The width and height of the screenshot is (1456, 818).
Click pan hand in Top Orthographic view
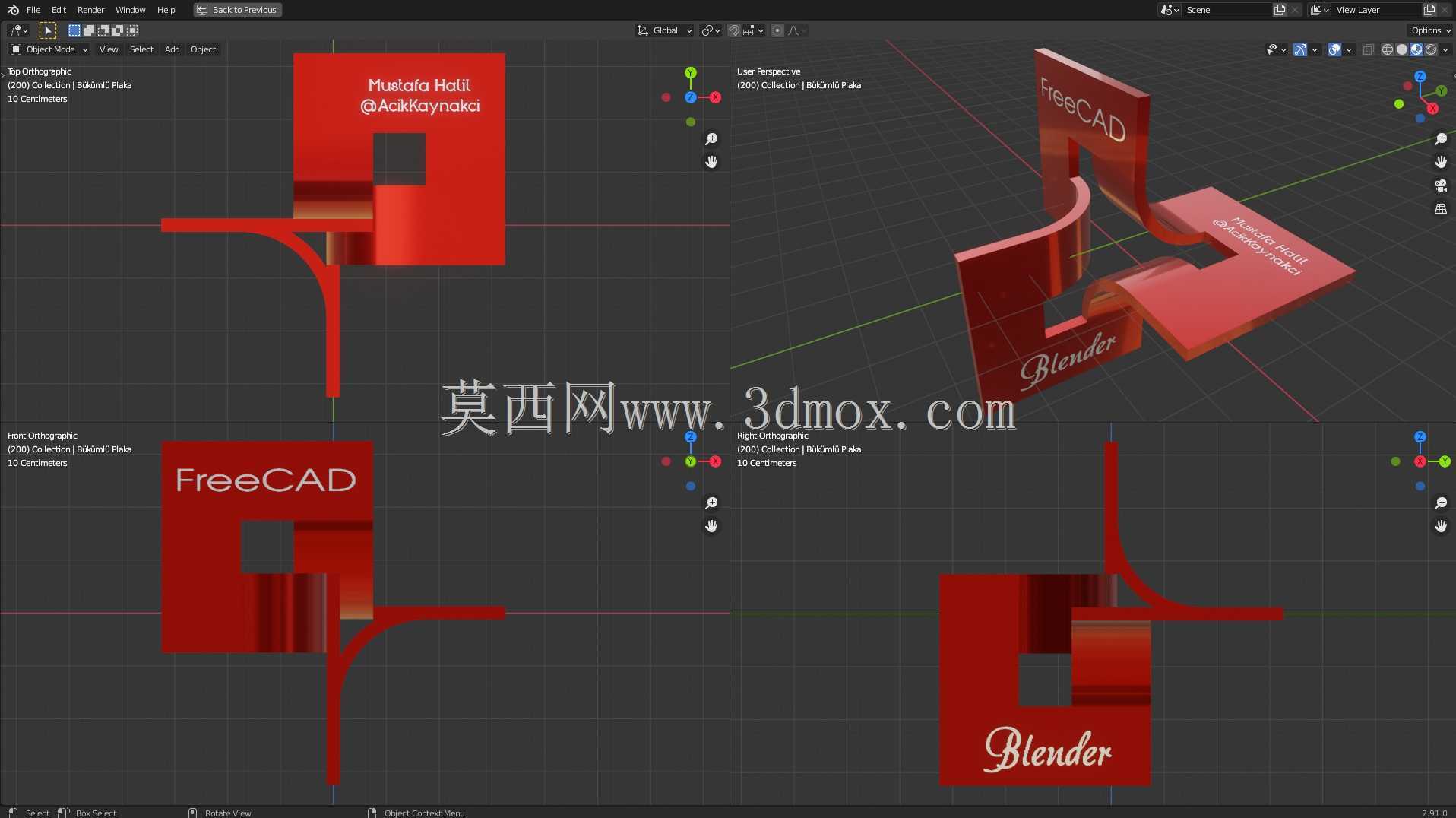[x=711, y=162]
